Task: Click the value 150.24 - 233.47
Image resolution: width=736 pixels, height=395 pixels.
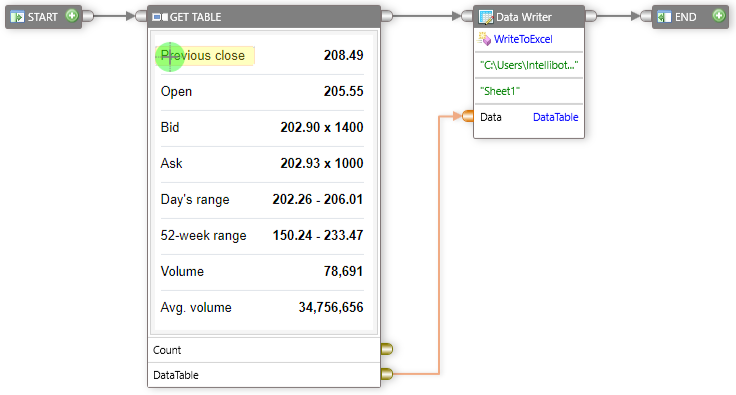Action: (318, 235)
